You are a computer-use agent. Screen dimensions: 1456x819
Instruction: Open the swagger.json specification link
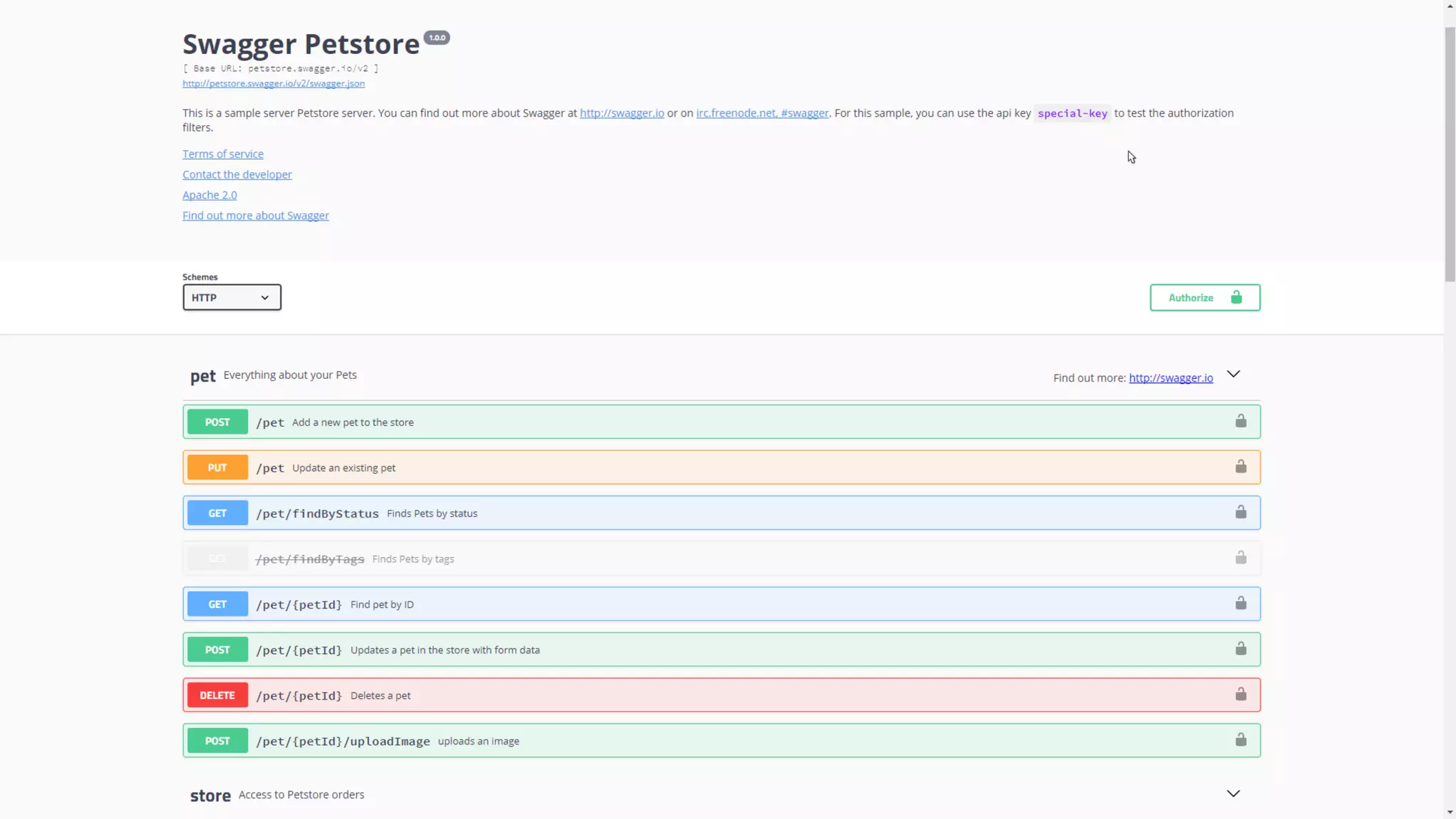coord(274,84)
